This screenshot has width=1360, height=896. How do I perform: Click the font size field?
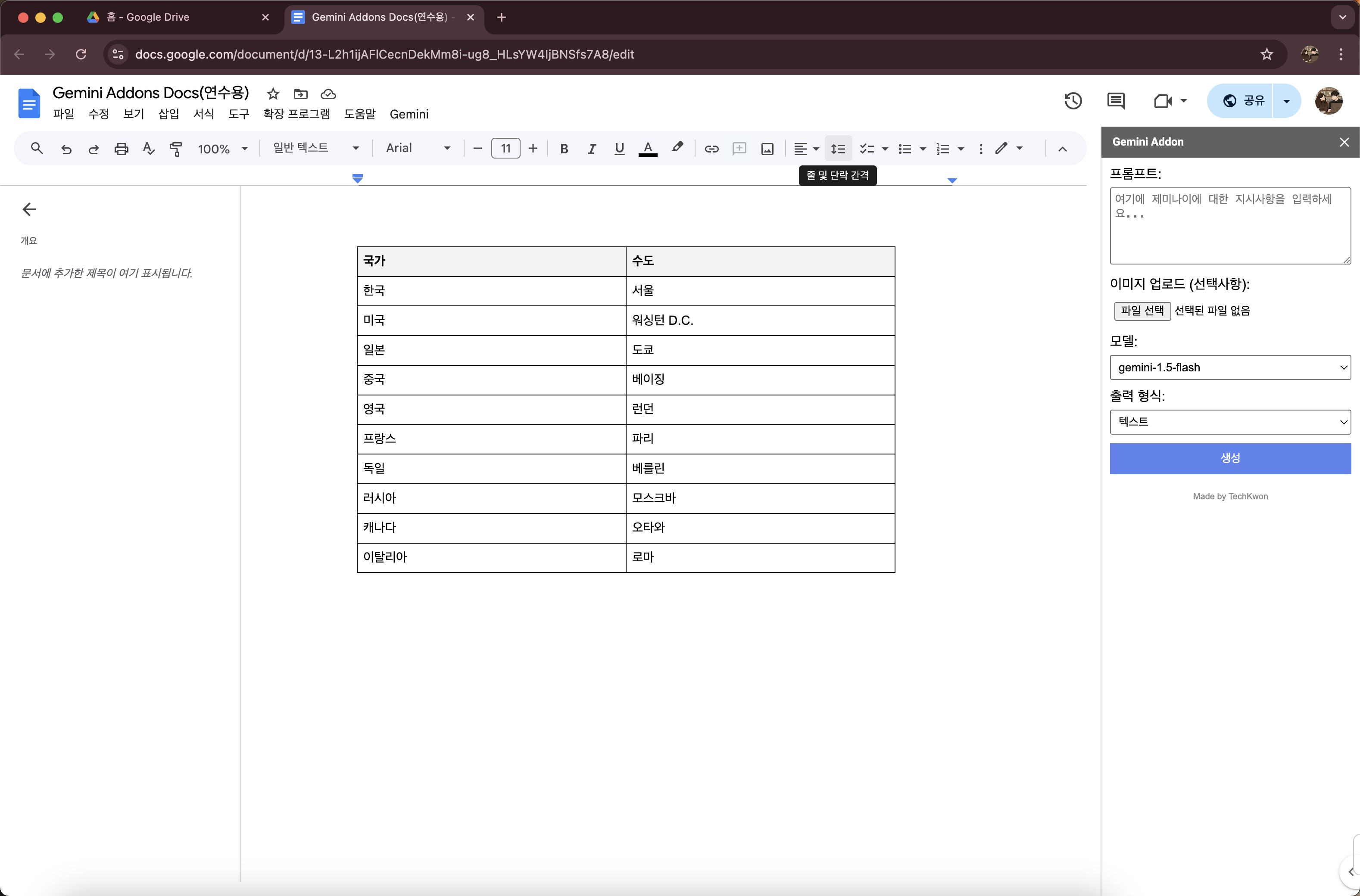pos(505,149)
